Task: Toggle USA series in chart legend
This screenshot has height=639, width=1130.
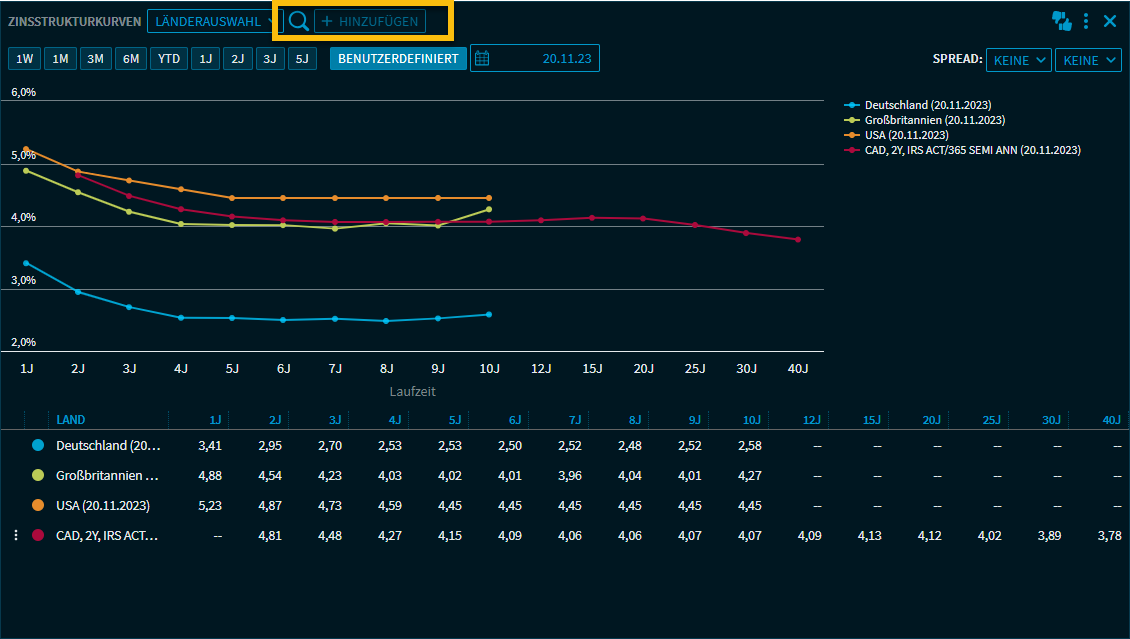Action: click(x=906, y=135)
